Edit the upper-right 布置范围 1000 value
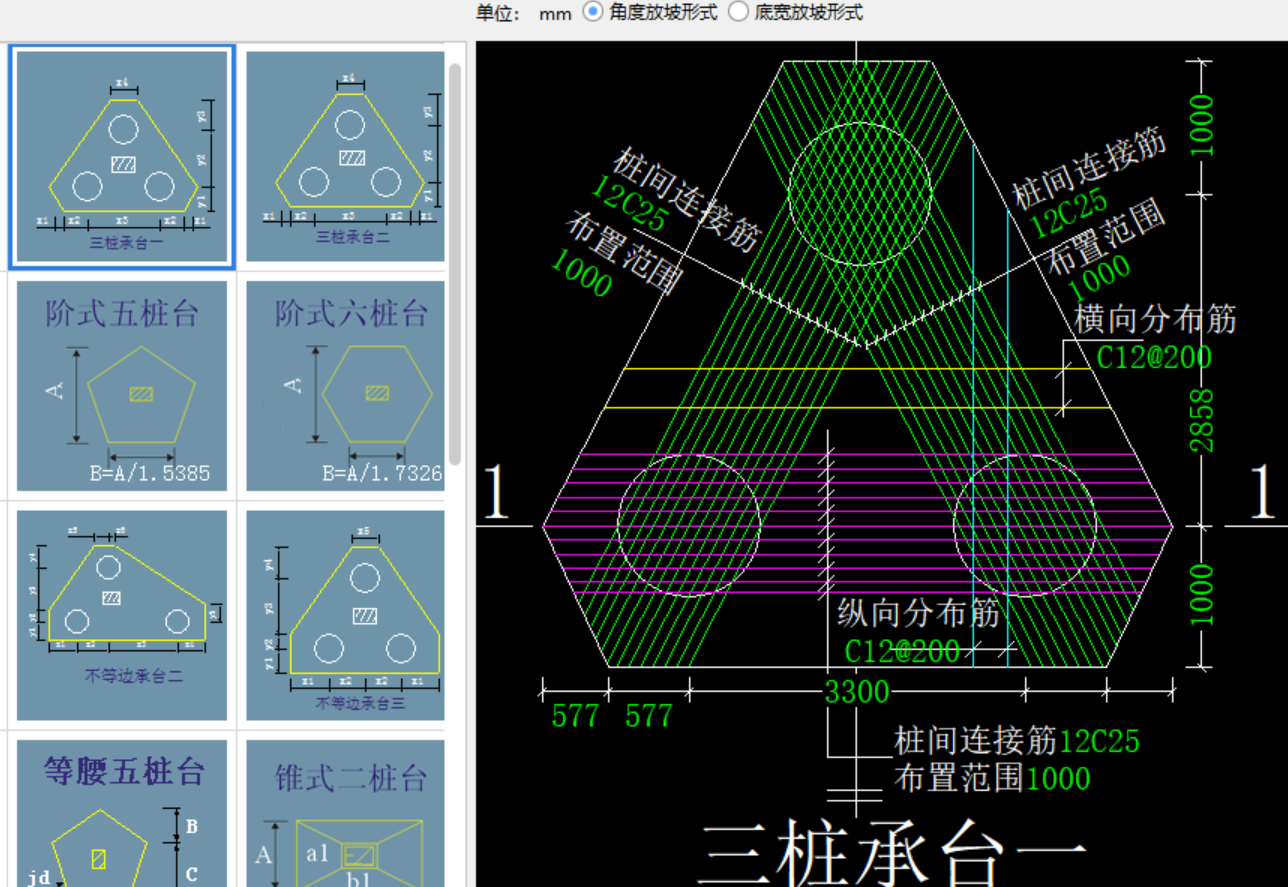1288x887 pixels. pos(1100,278)
